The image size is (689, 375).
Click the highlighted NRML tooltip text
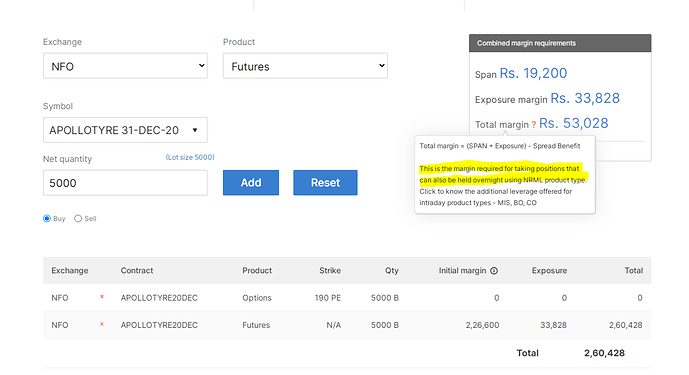point(503,174)
